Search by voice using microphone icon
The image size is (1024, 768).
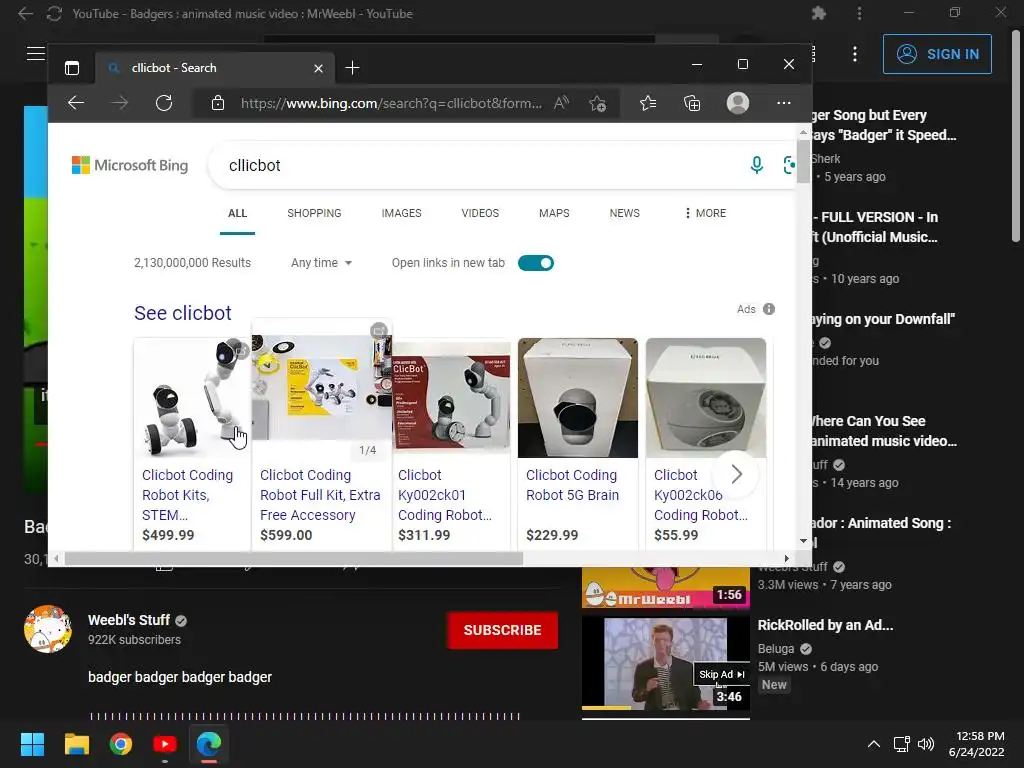[x=756, y=165]
